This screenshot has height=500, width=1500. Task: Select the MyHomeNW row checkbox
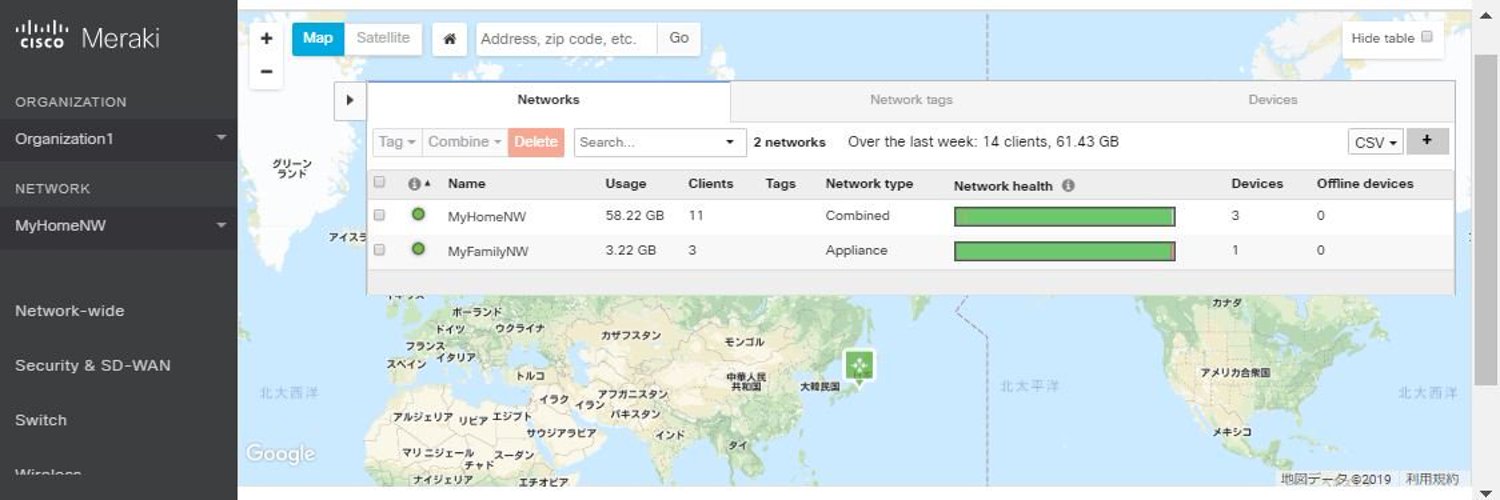tap(379, 215)
